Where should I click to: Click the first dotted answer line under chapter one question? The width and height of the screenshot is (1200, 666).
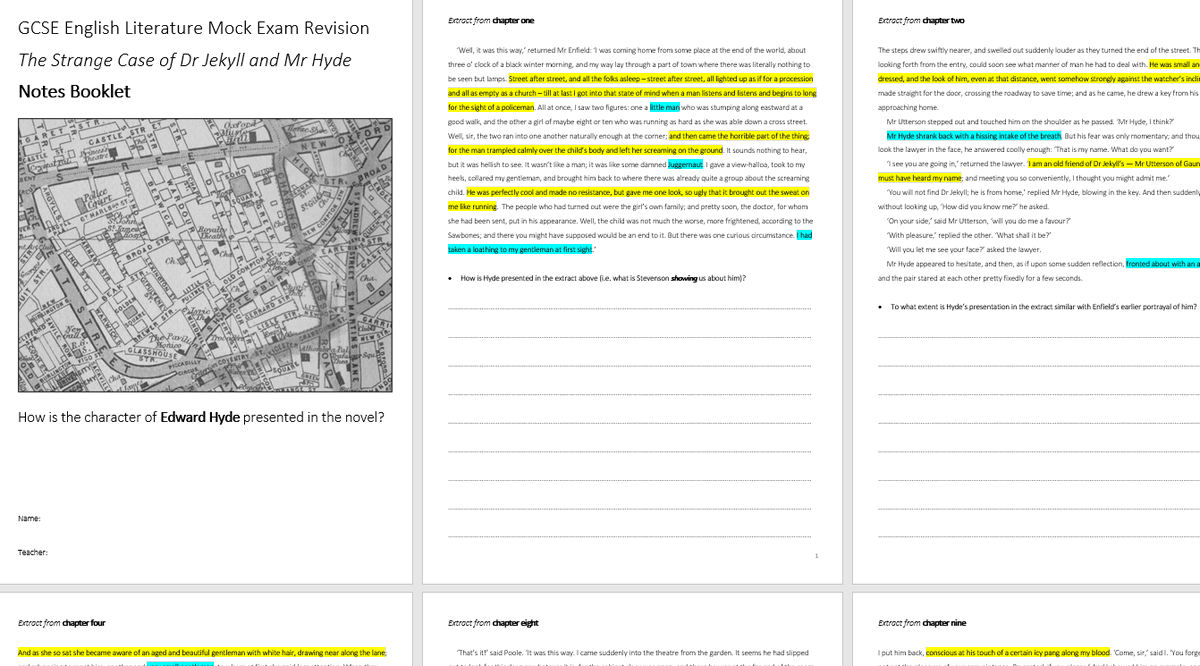click(x=631, y=310)
